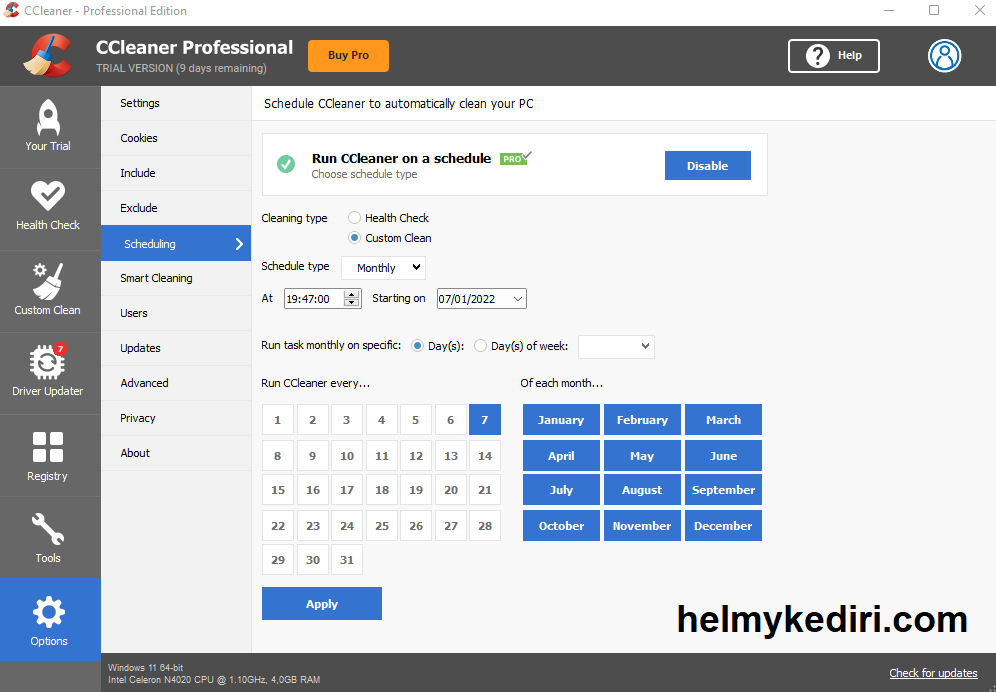The height and width of the screenshot is (692, 996).
Task: Toggle September month selection
Action: 723,490
